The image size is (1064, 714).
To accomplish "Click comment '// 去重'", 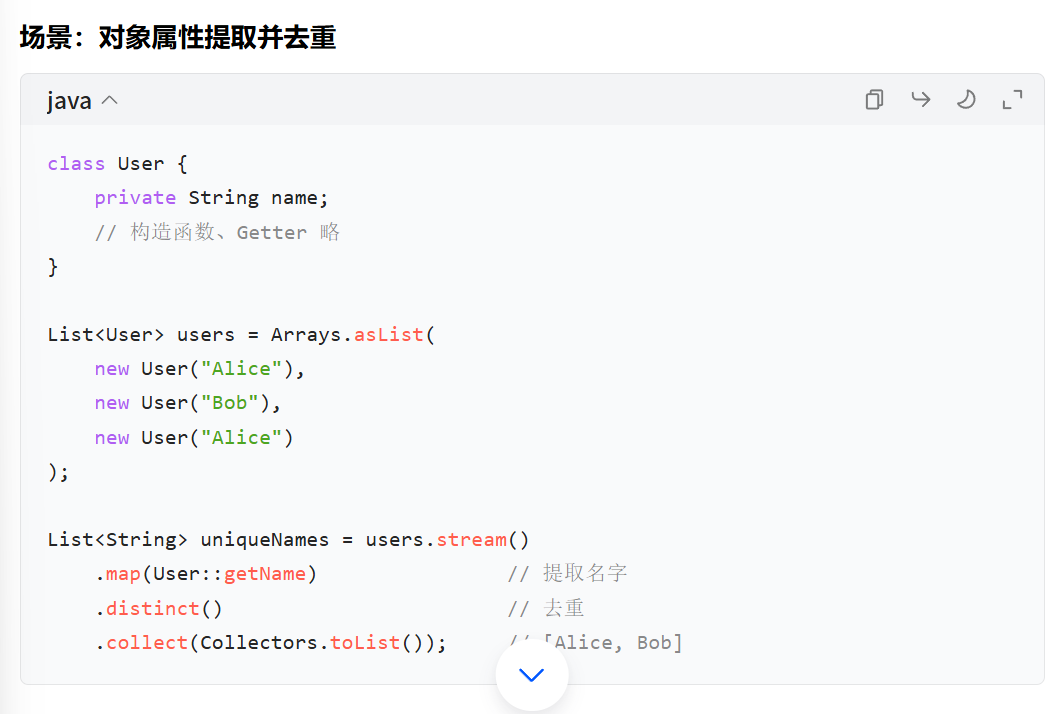I will click(546, 608).
